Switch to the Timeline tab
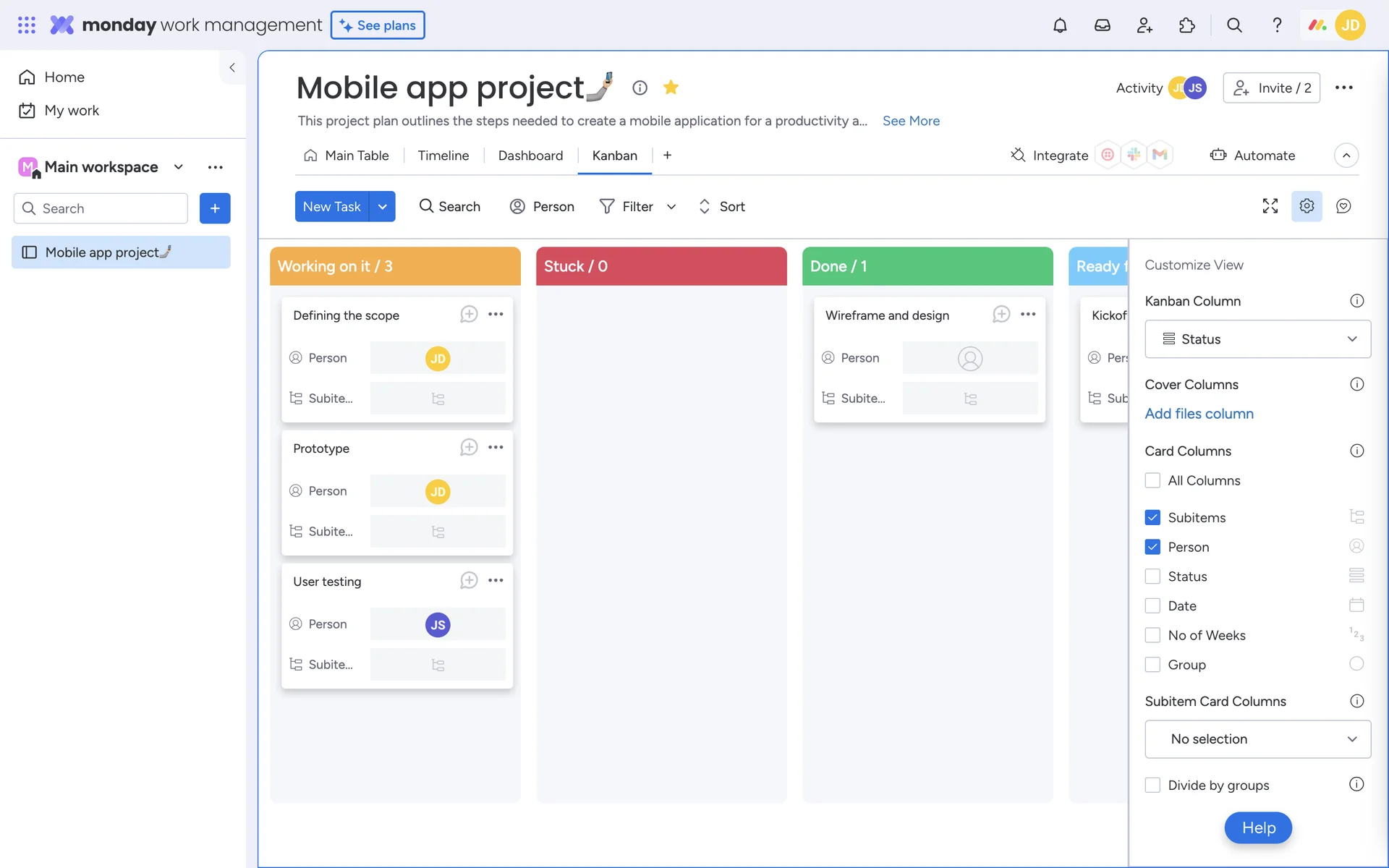This screenshot has width=1389, height=868. 443,156
